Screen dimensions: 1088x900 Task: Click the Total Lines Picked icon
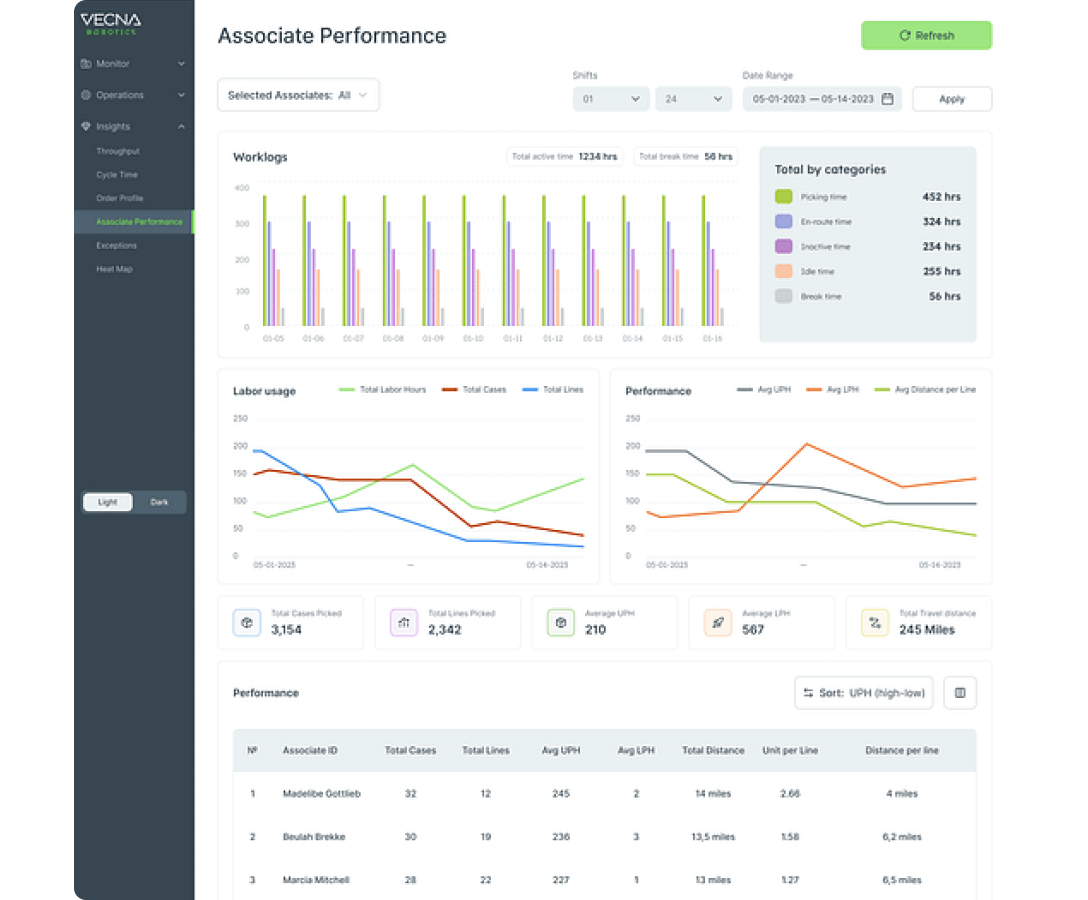404,623
